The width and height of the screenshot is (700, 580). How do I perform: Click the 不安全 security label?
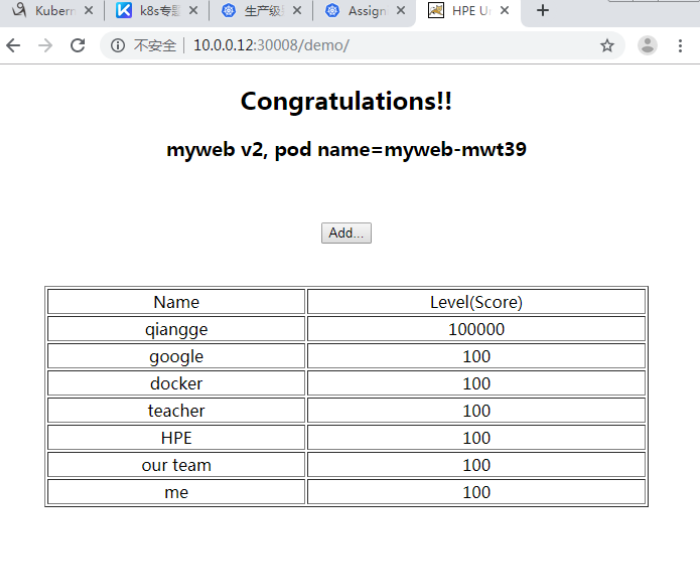click(155, 46)
